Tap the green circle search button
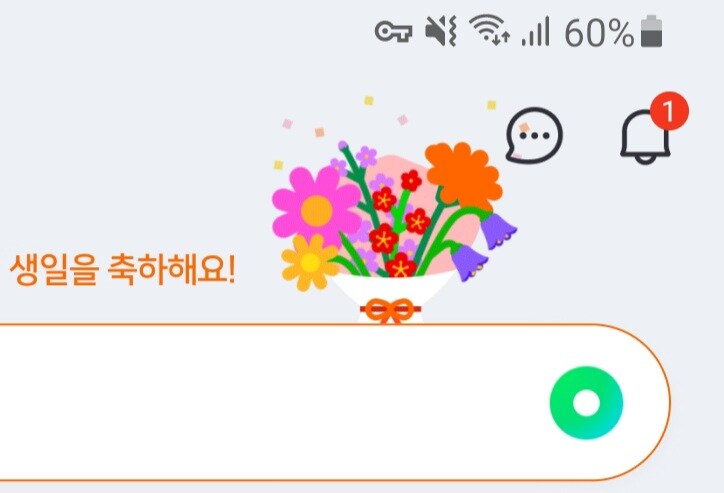Screen dimensions: 724x493 [x=586, y=403]
